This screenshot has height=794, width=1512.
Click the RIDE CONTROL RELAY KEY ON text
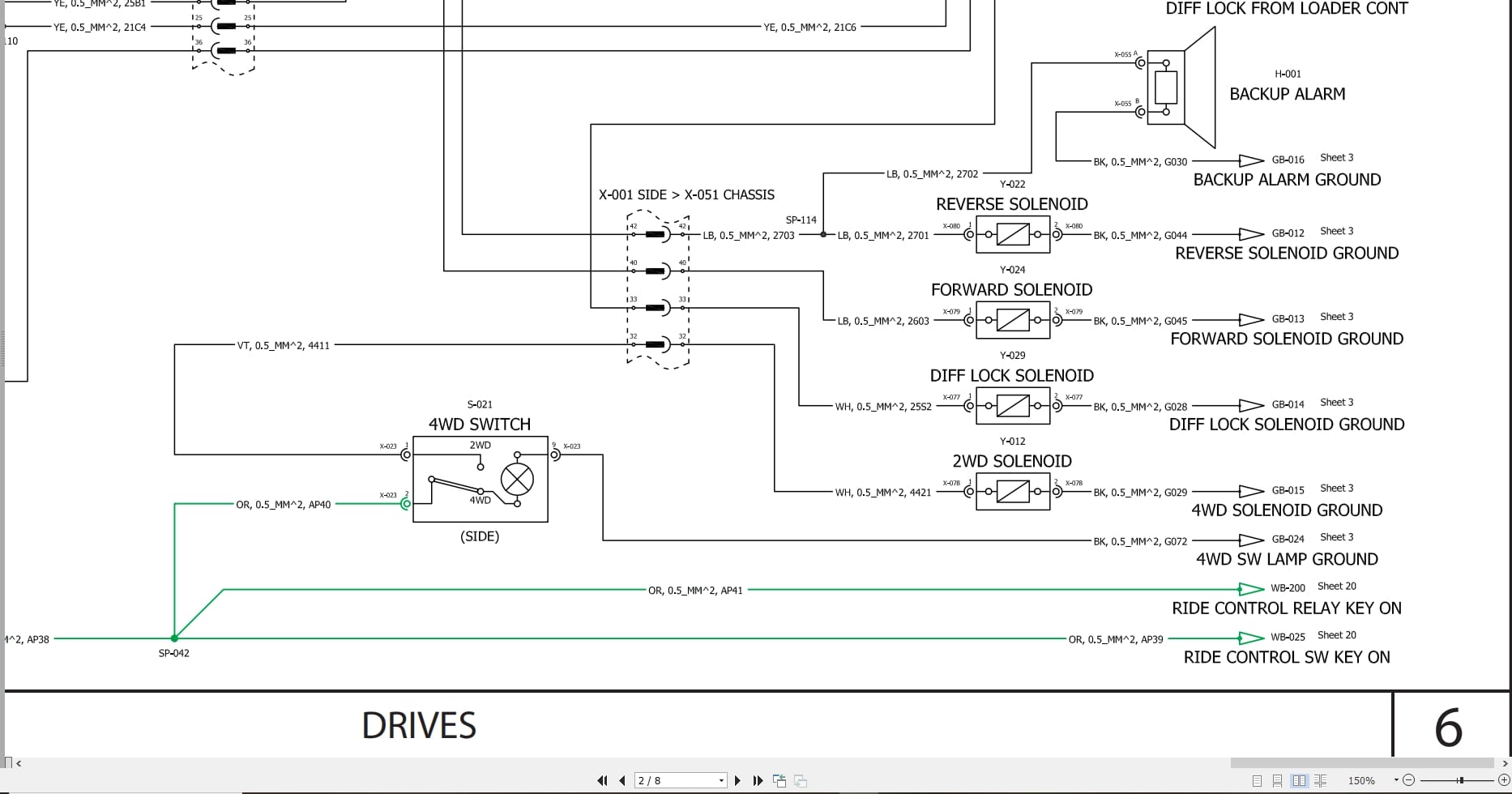coord(1287,608)
